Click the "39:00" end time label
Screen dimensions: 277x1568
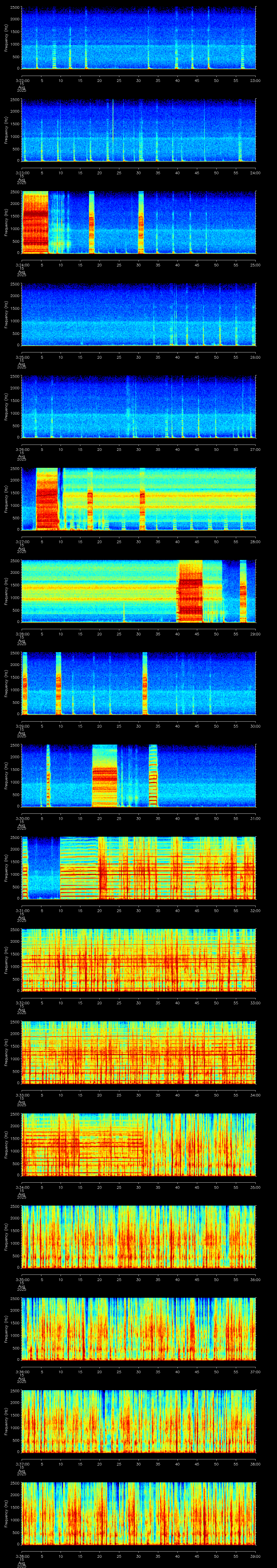[x=255, y=1556]
